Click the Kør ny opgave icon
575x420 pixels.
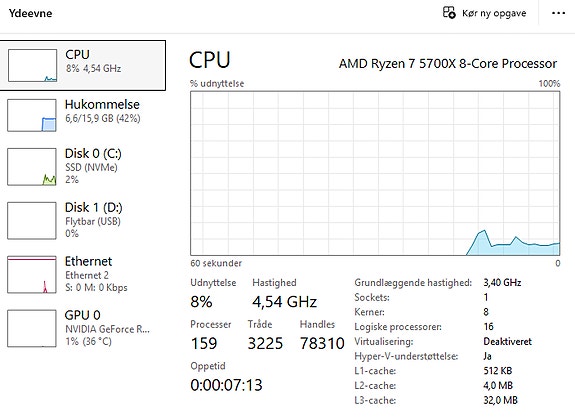click(449, 13)
